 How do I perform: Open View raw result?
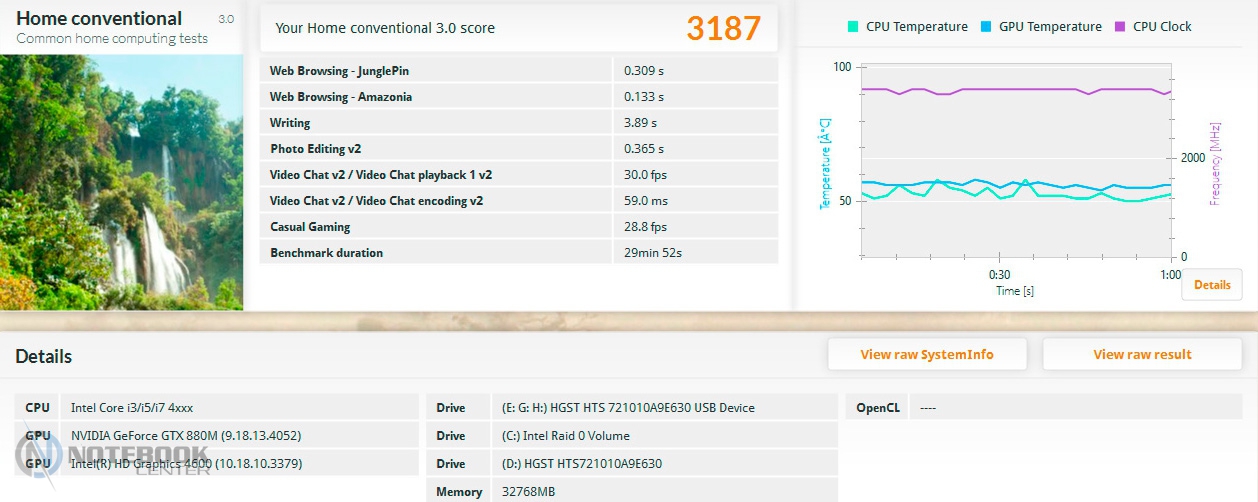[x=1142, y=354]
